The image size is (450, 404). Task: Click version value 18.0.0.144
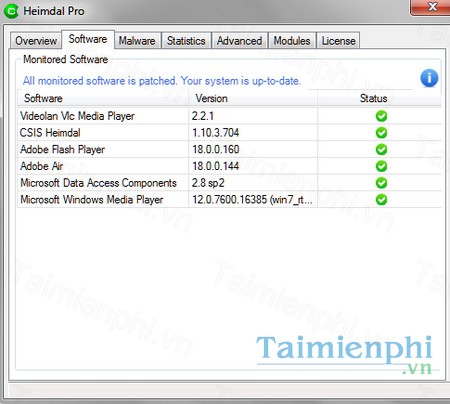point(215,166)
